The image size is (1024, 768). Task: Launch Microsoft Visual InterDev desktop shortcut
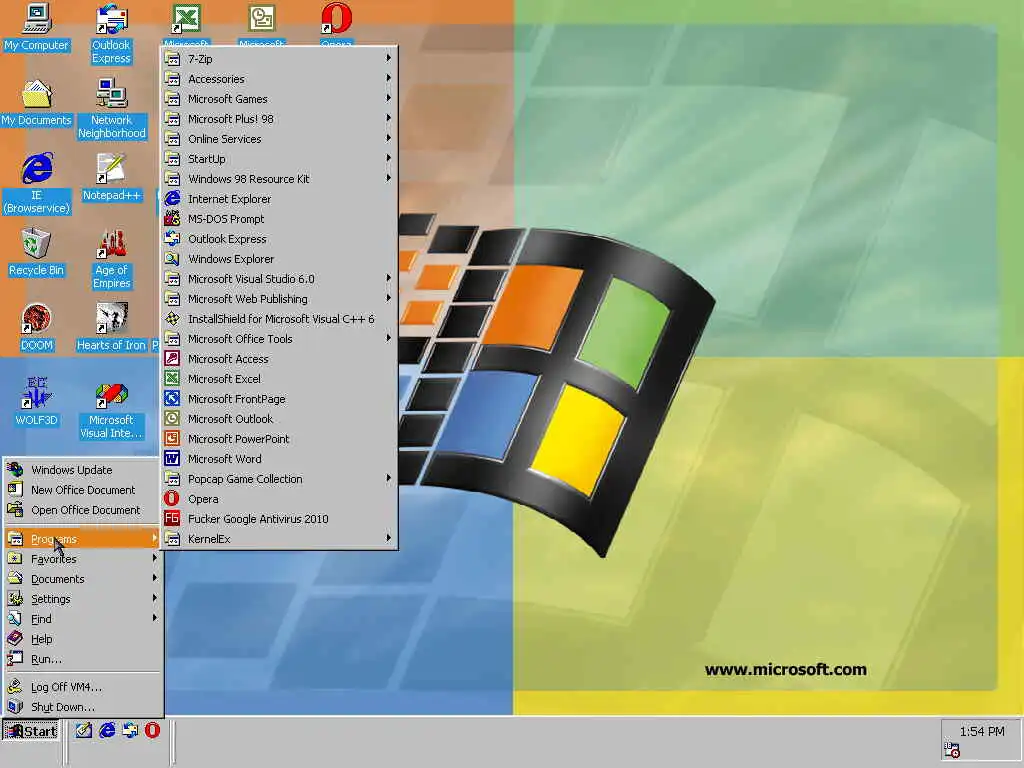pyautogui.click(x=111, y=409)
